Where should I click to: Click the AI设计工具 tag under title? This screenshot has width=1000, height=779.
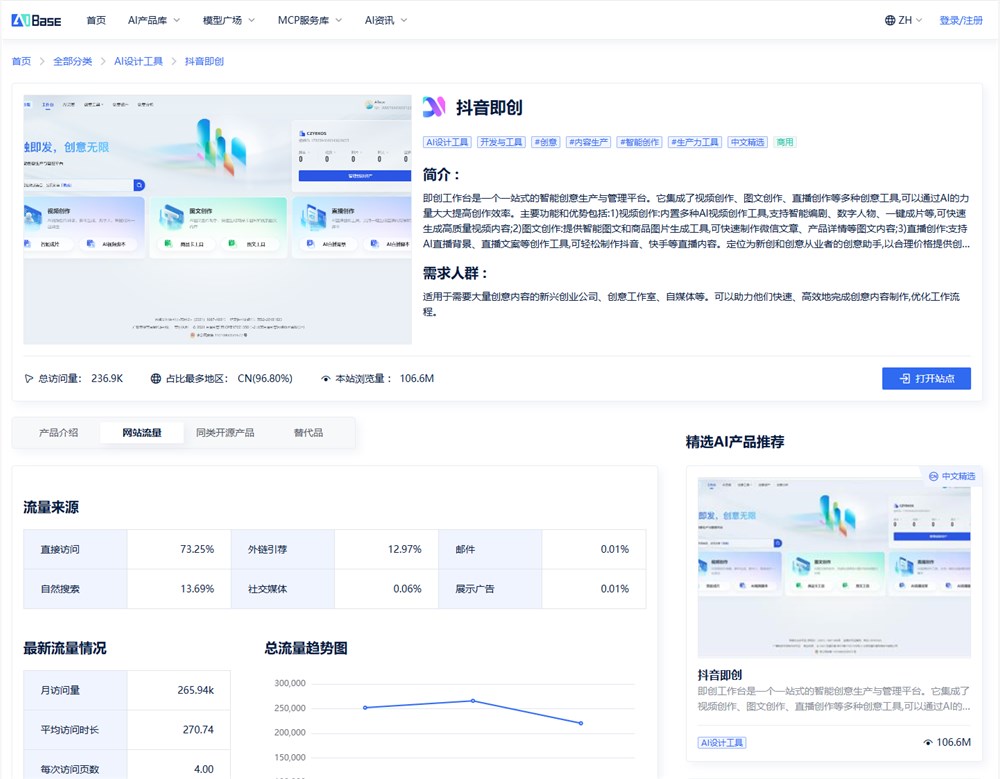point(447,142)
